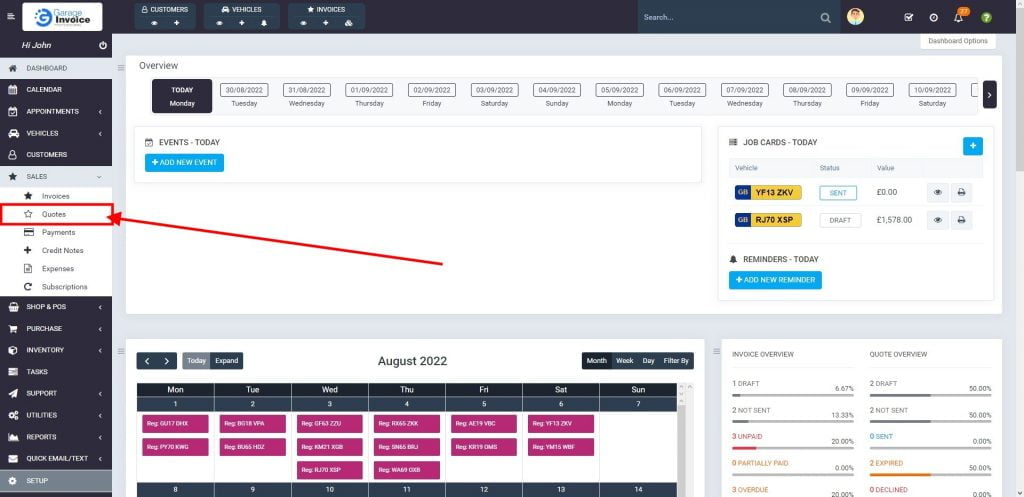Open the checklist tasks icon in the top bar
The image size is (1024, 497).
[x=908, y=17]
